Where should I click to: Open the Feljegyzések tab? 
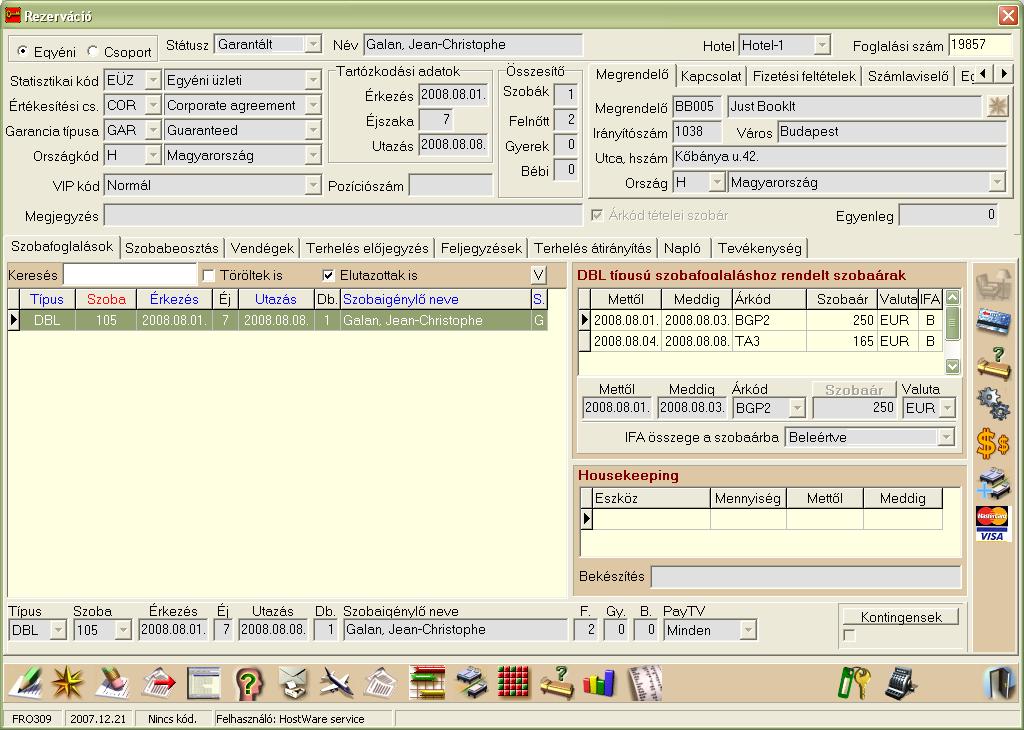point(481,248)
